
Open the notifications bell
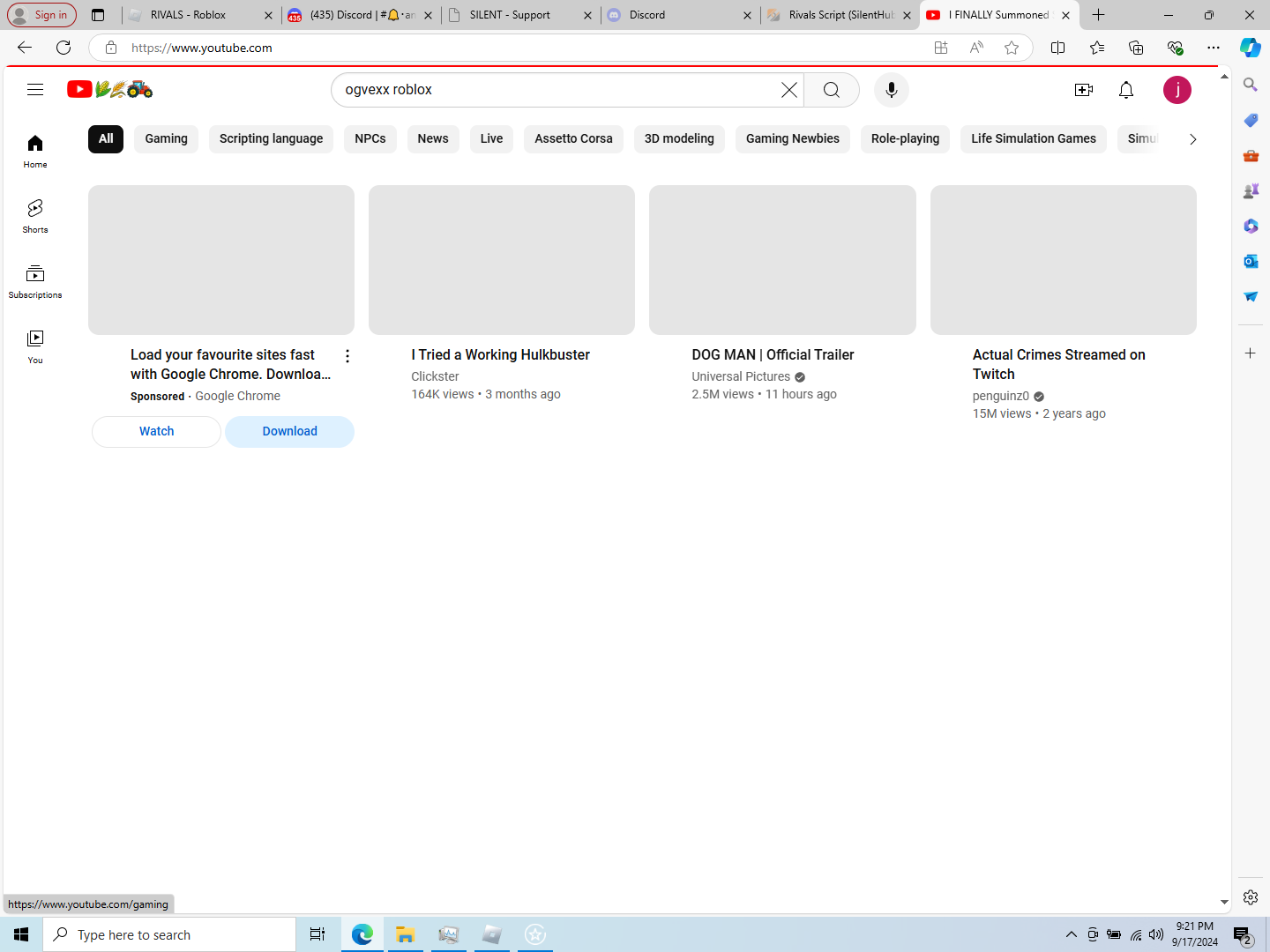tap(1126, 90)
